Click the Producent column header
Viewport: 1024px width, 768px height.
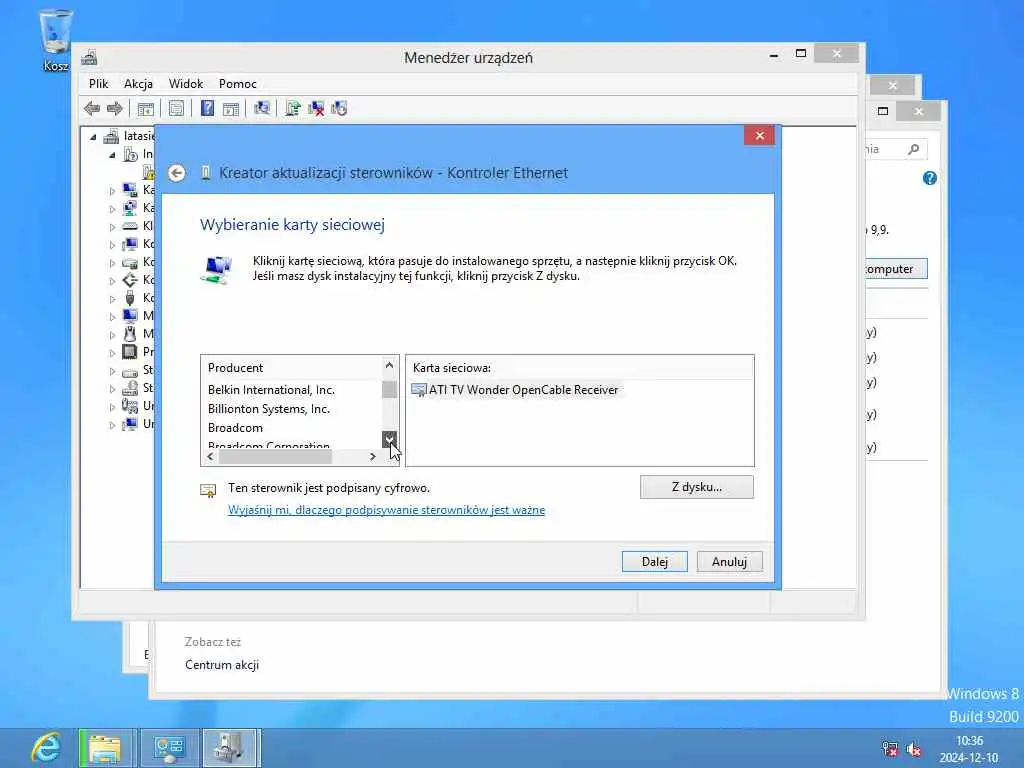(291, 368)
